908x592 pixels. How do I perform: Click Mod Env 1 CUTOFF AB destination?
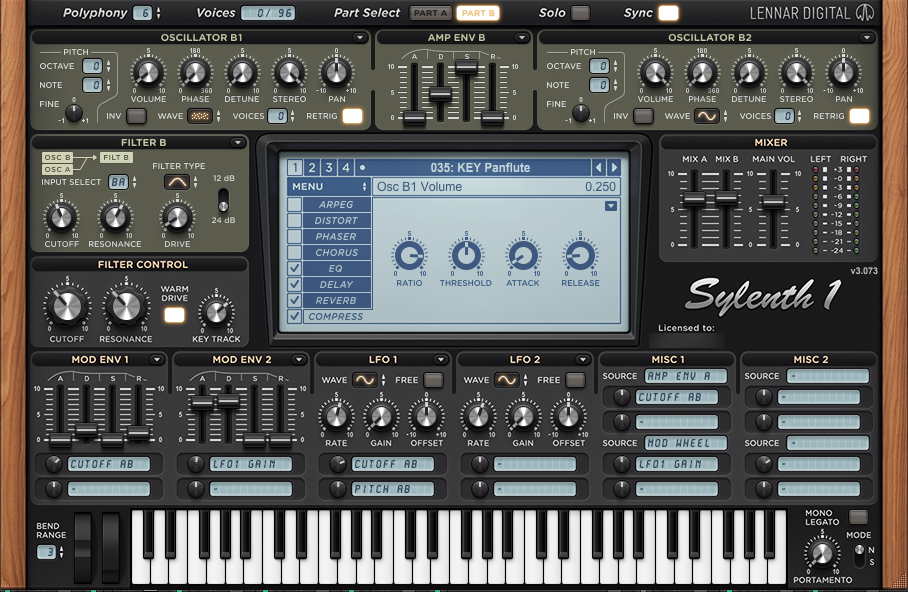109,464
